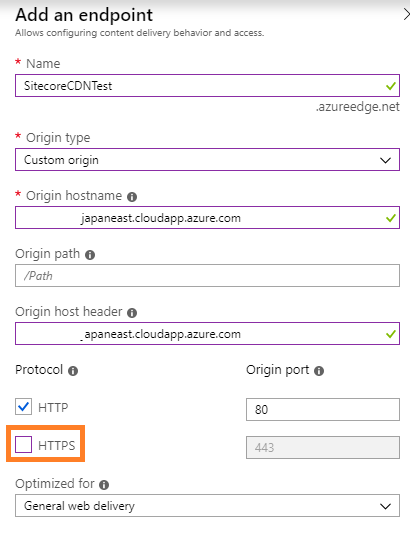Click the close chevron of Add an endpoint panel
This screenshot has height=542, width=410.
(x=406, y=15)
